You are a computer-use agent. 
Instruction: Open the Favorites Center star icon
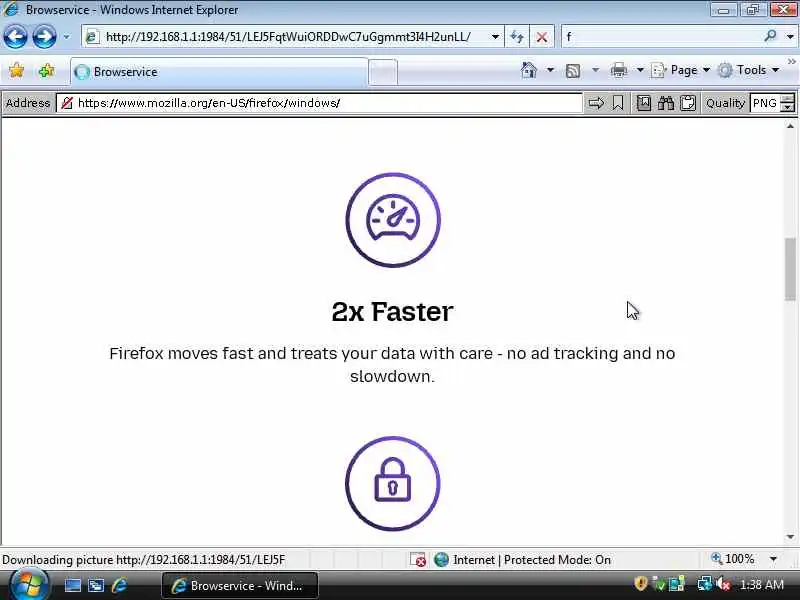point(16,70)
